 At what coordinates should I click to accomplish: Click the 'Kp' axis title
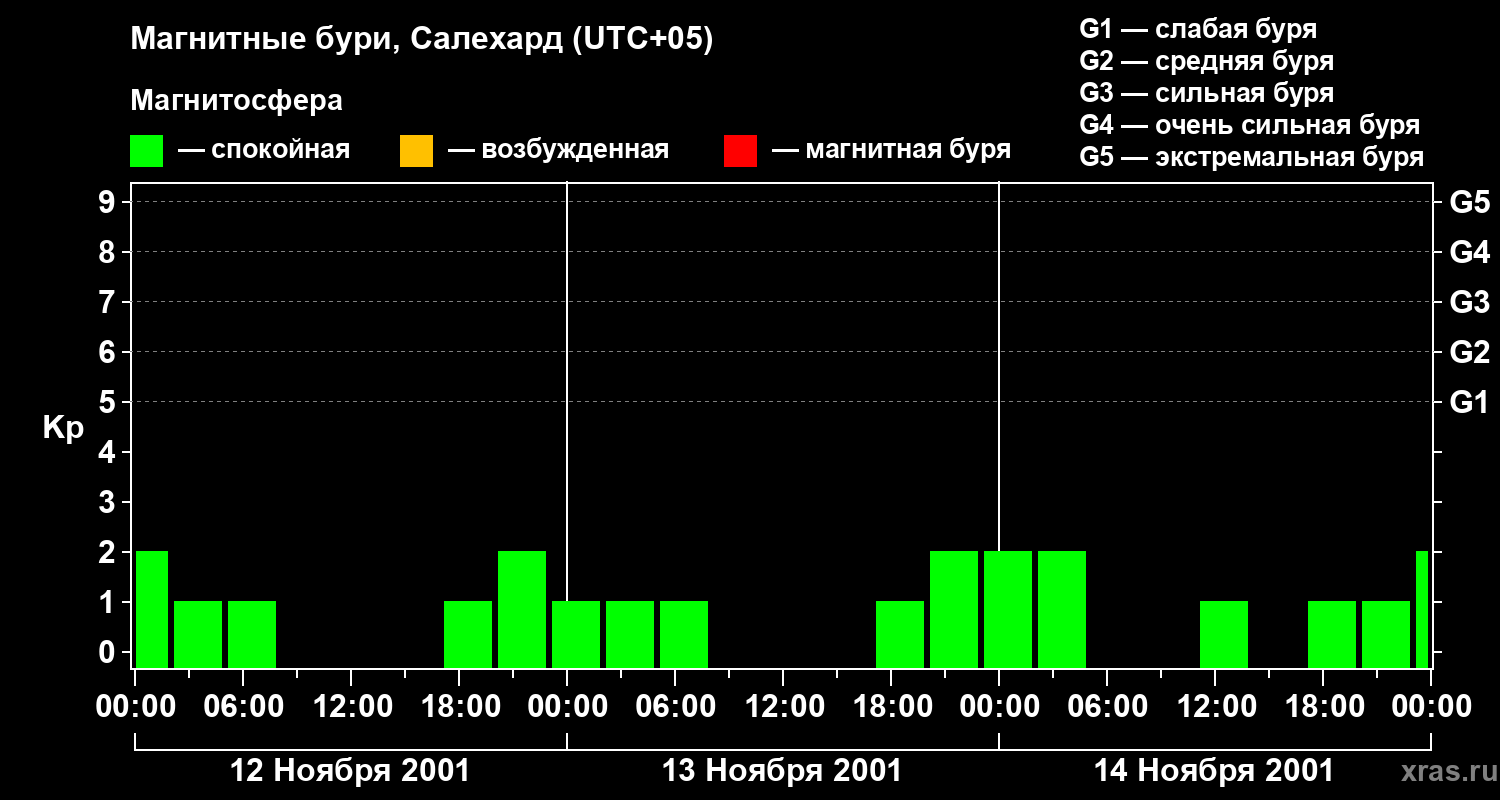click(x=64, y=428)
